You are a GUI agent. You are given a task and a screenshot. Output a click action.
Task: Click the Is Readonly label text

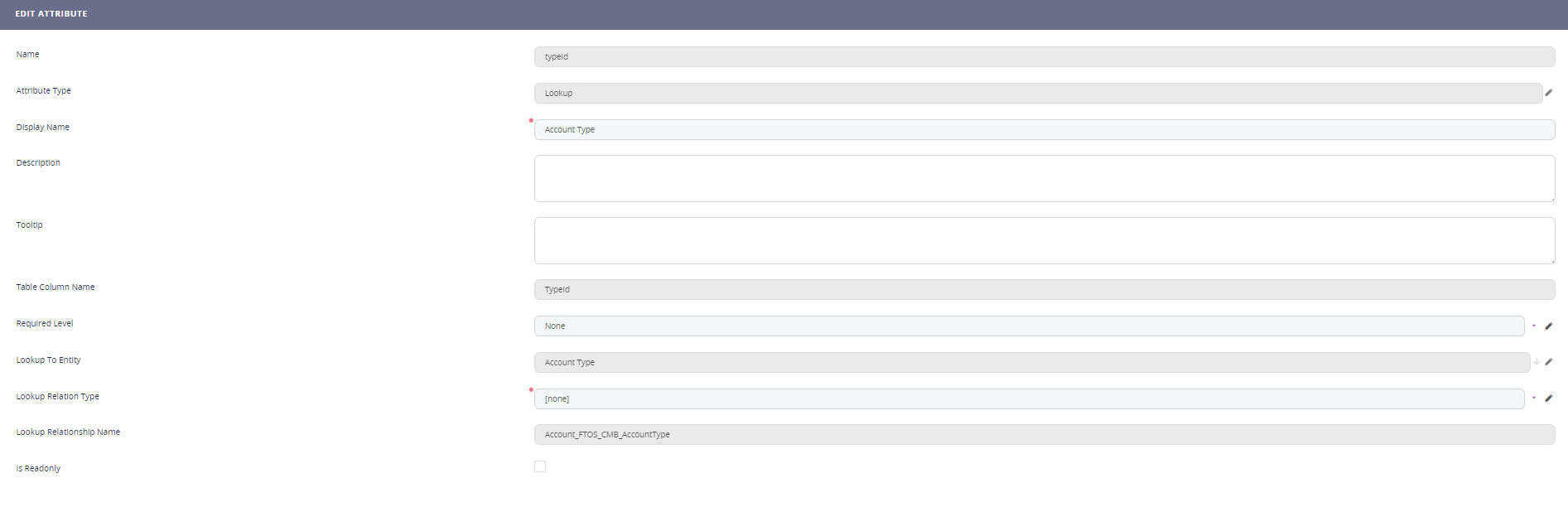click(38, 469)
